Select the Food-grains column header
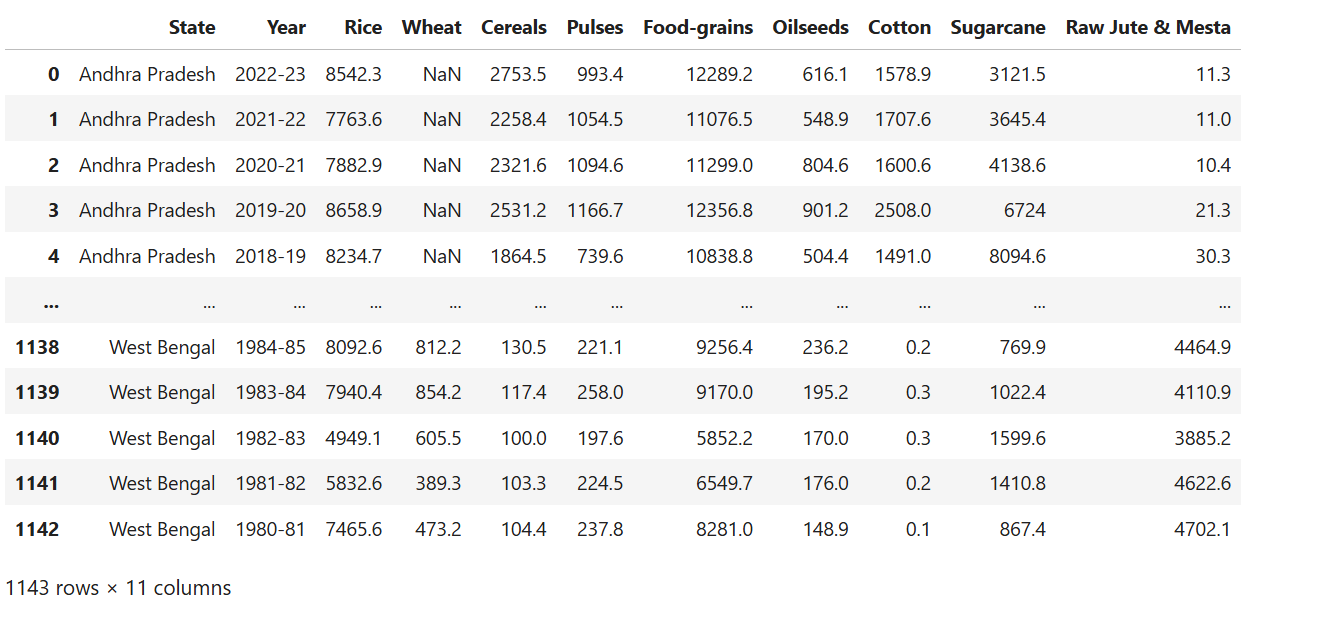The width and height of the screenshot is (1330, 621). pos(698,28)
